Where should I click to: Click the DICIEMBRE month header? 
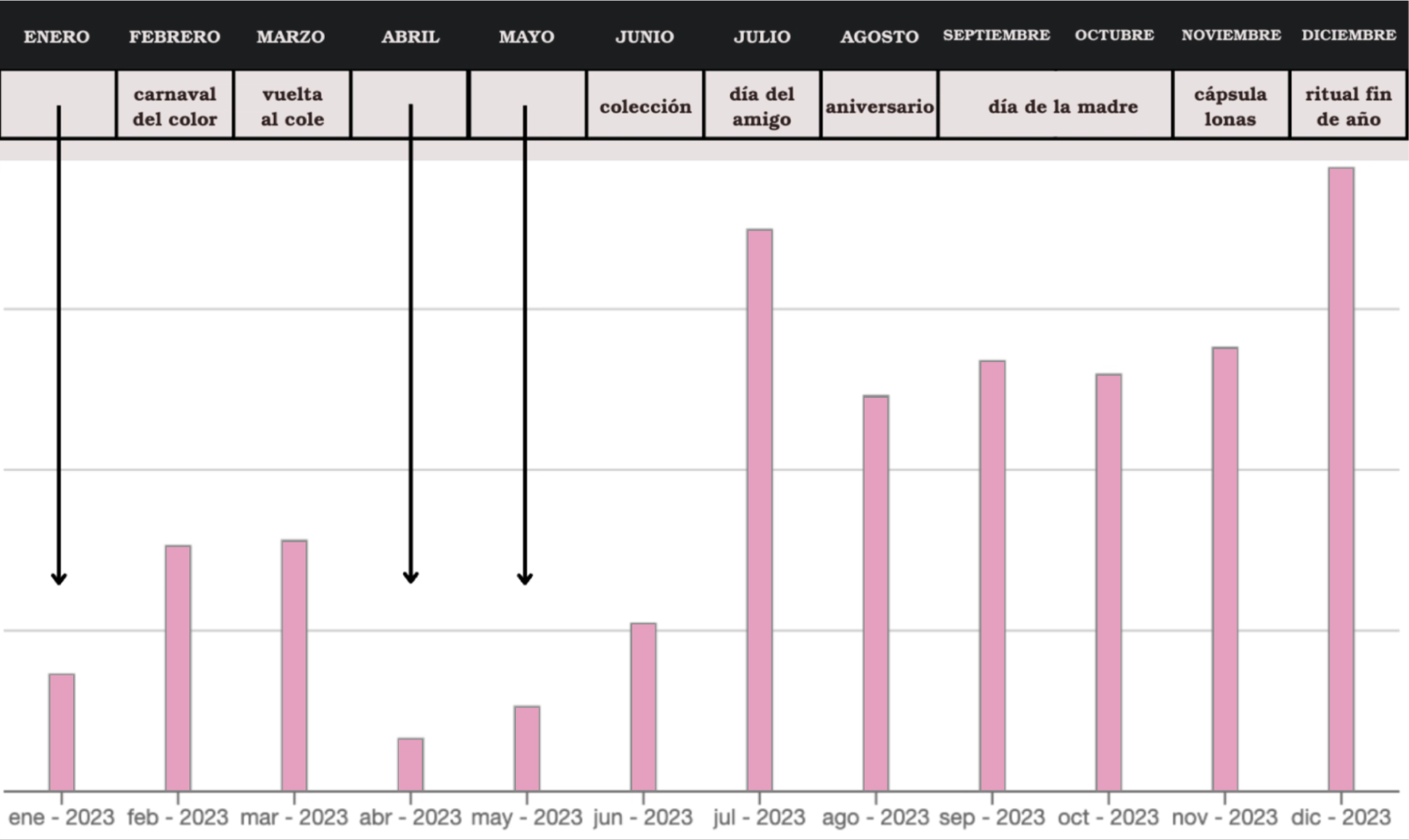click(1348, 35)
